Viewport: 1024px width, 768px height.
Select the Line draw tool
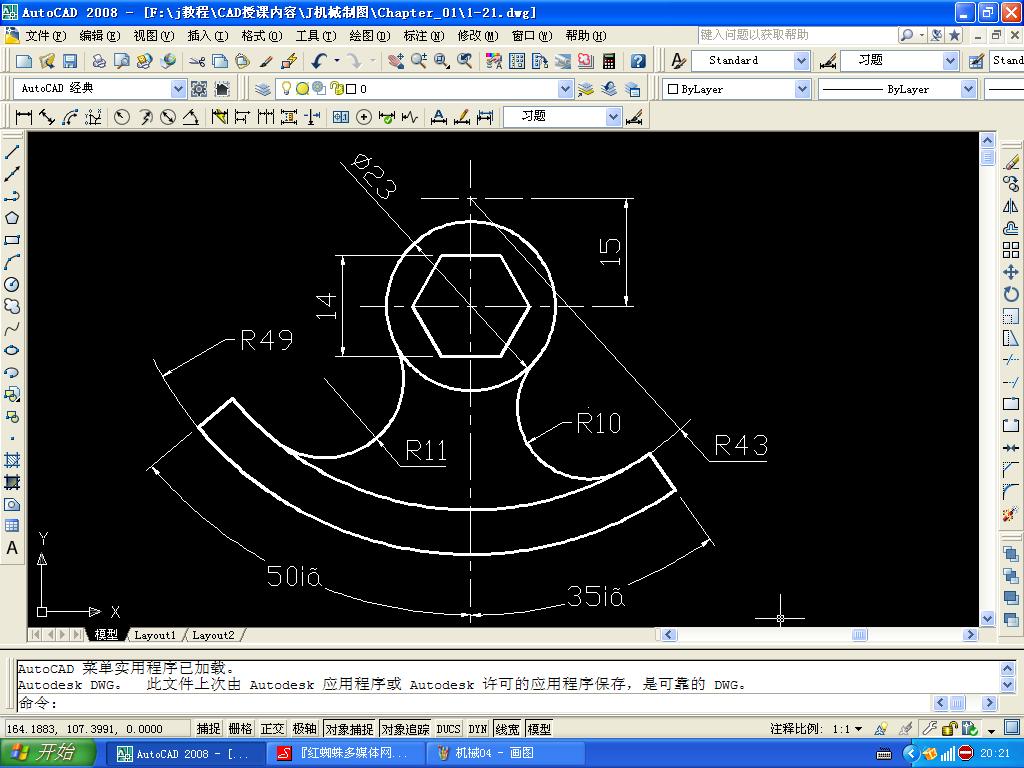(x=12, y=152)
